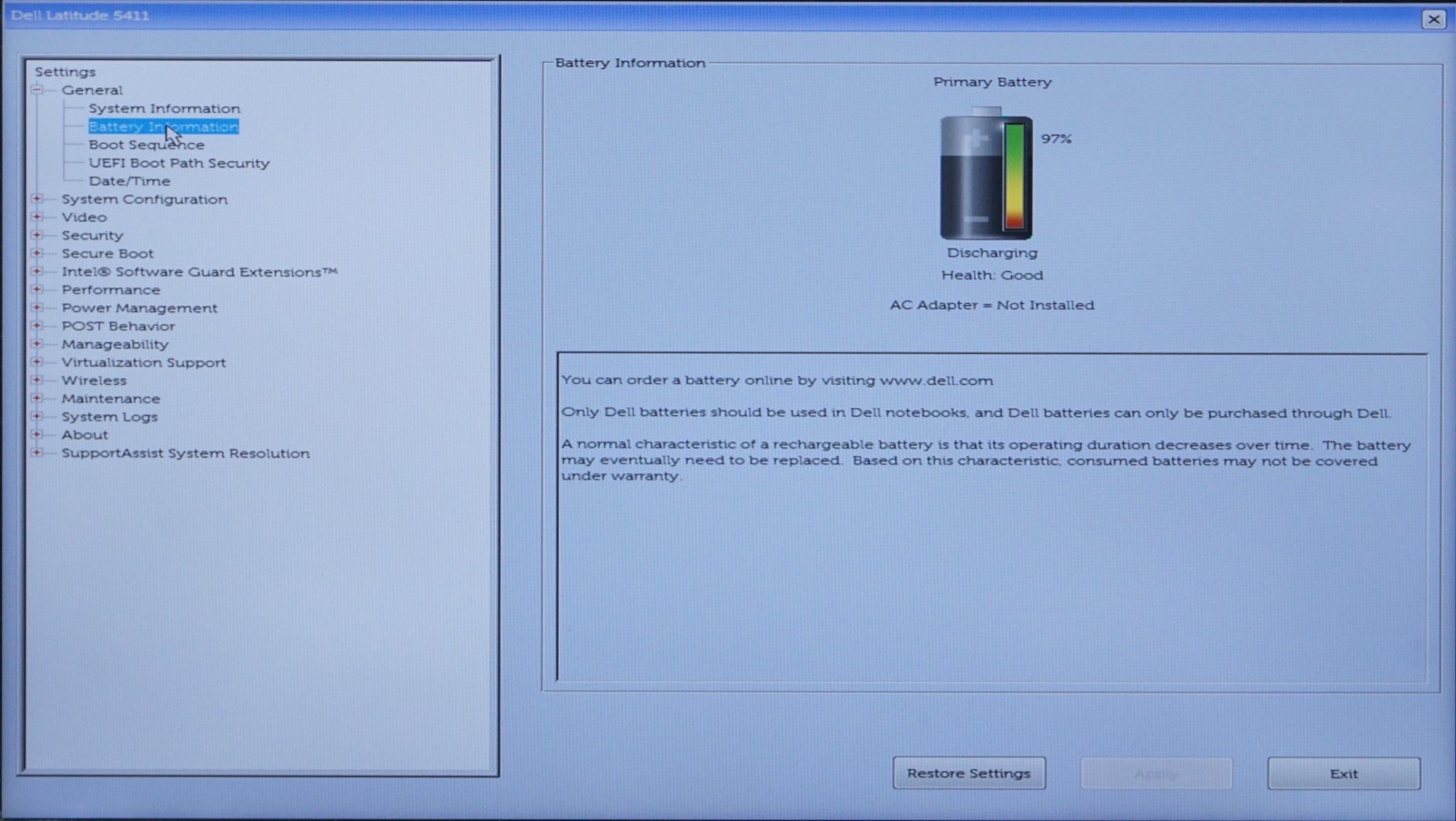
Task: Select the About category label
Action: click(x=85, y=435)
